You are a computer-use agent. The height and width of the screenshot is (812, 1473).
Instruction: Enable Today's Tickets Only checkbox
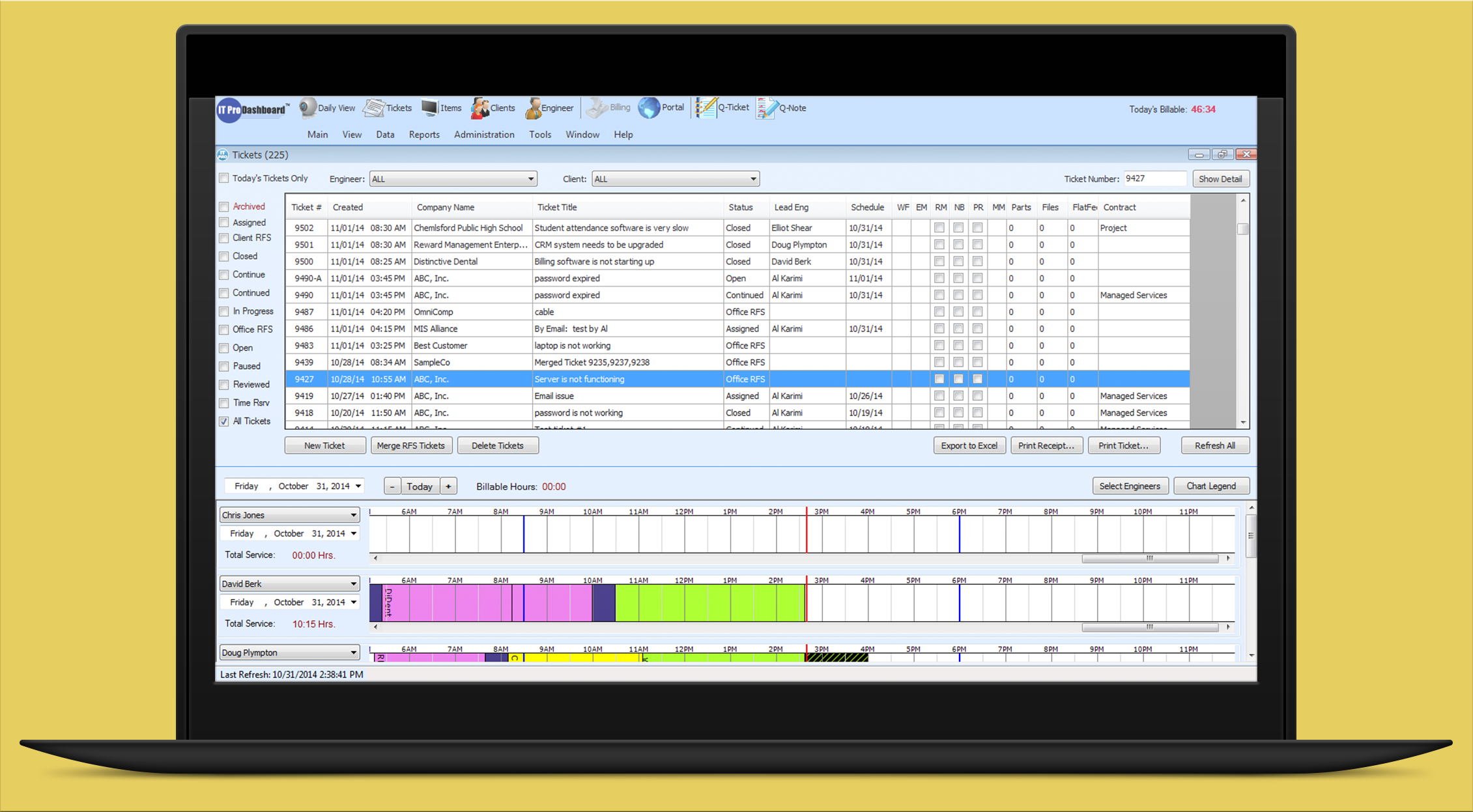coord(224,178)
